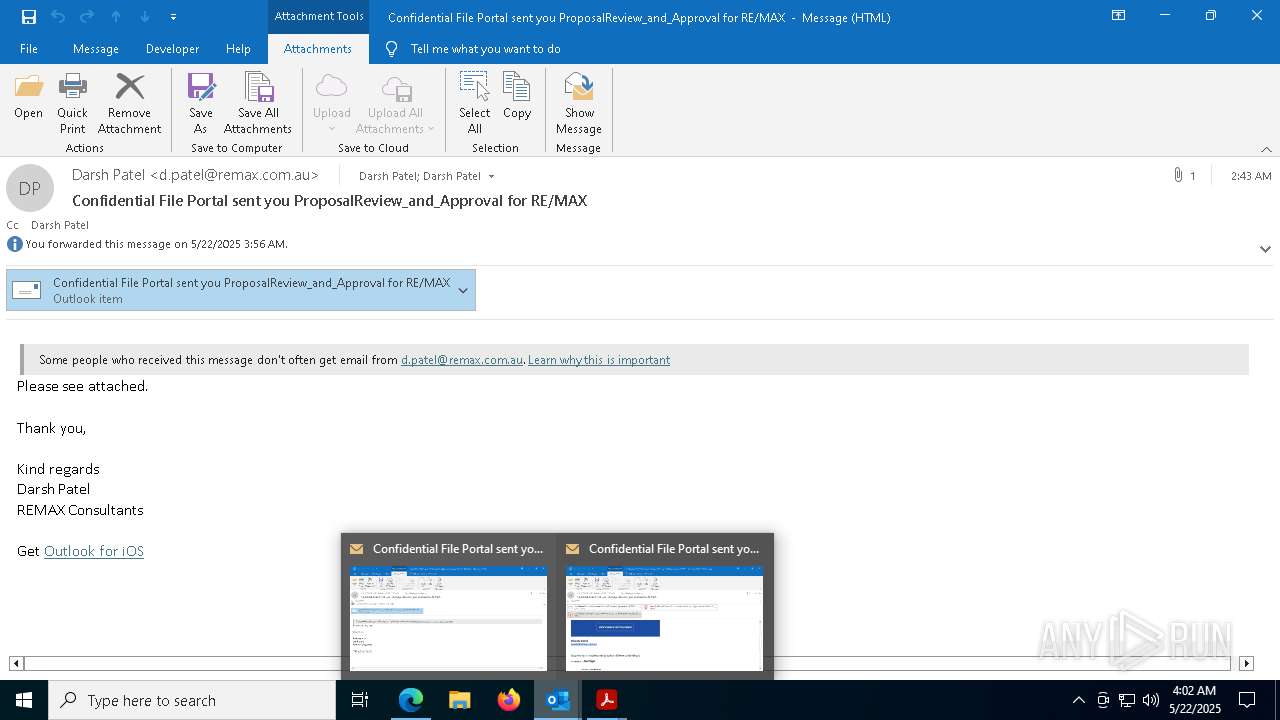Remove Attachment from the message
The width and height of the screenshot is (1280, 720).
point(129,103)
